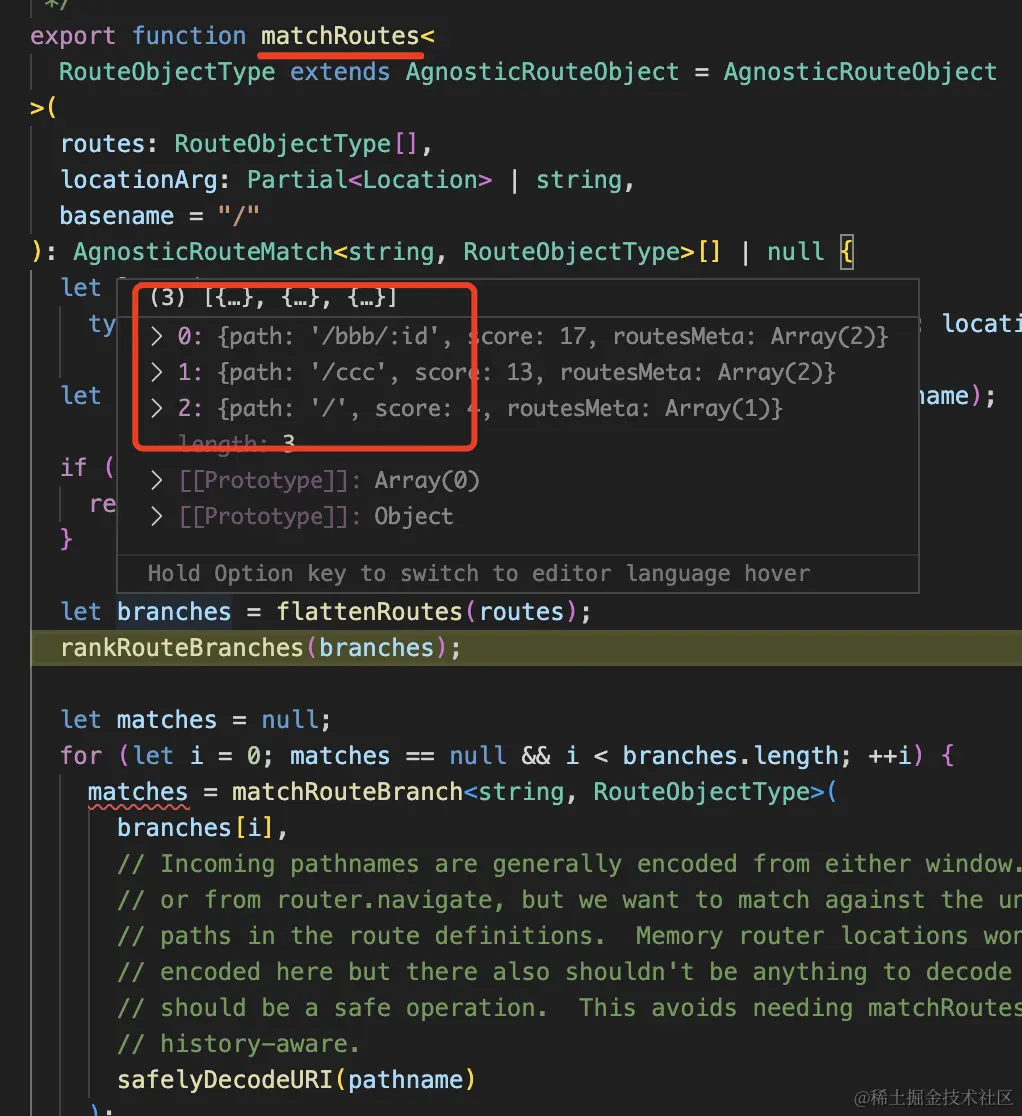Click the safelyDecodeURI function call
Screen dimensions: 1022x1116
coord(225,1080)
